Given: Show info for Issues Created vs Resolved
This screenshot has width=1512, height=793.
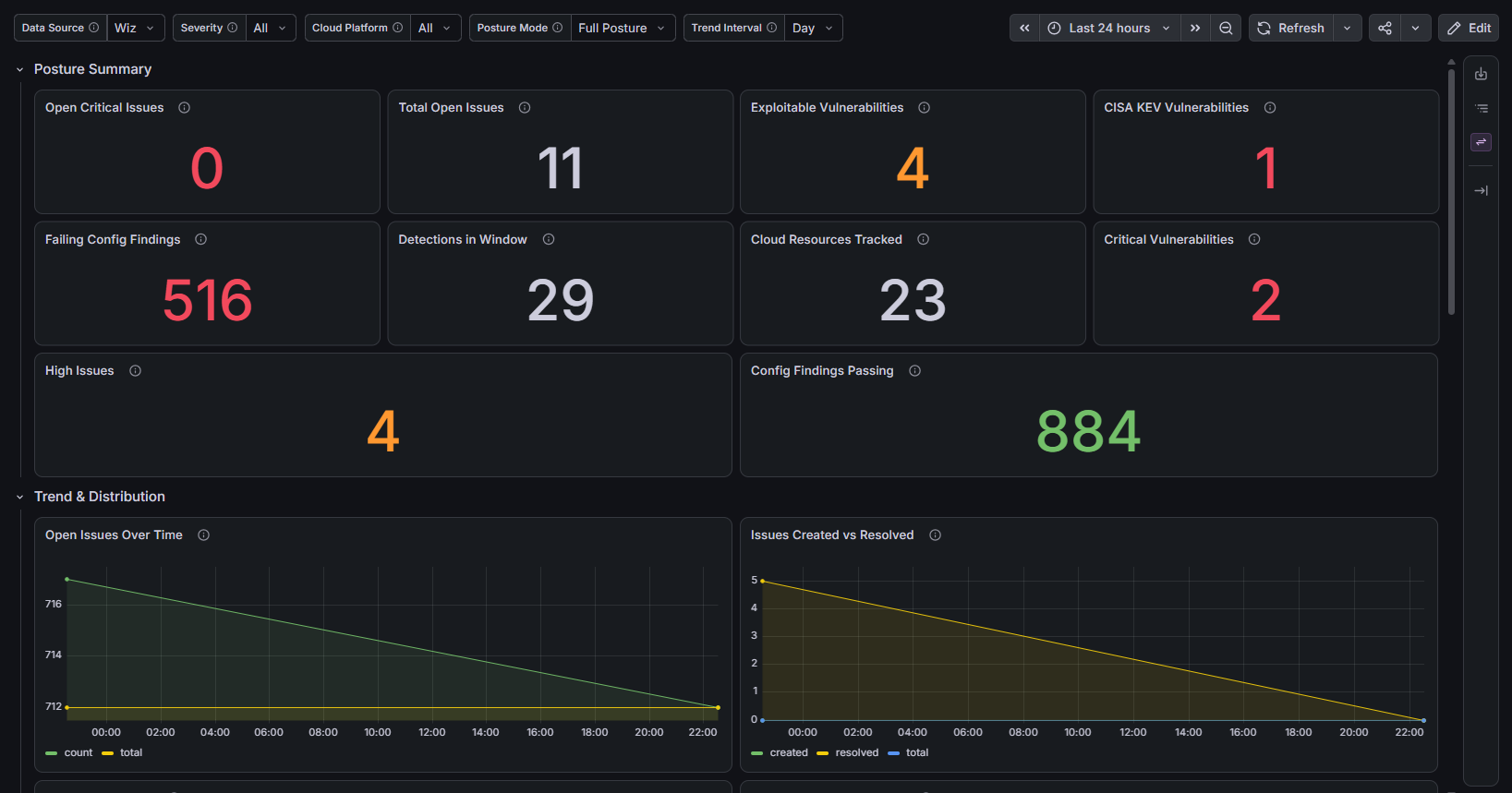Looking at the screenshot, I should [x=935, y=535].
